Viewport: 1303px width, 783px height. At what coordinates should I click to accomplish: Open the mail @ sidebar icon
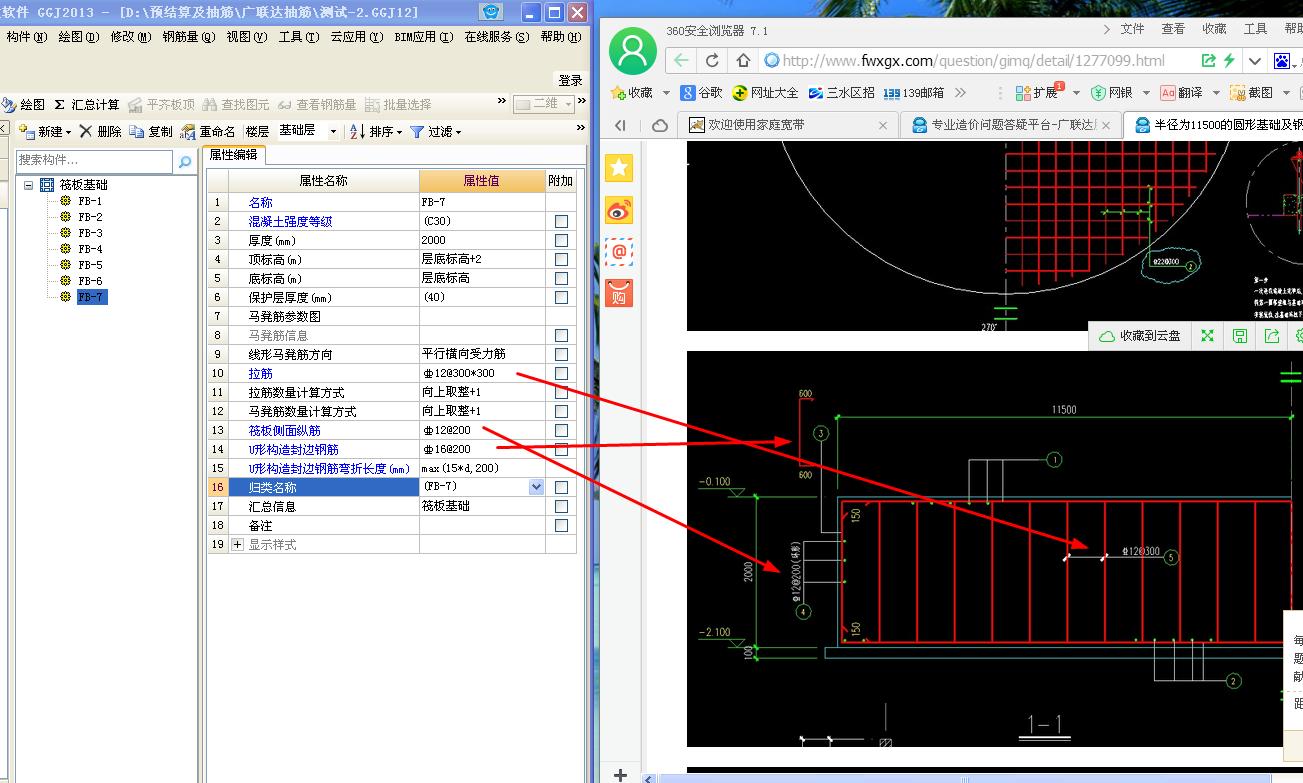tap(619, 252)
